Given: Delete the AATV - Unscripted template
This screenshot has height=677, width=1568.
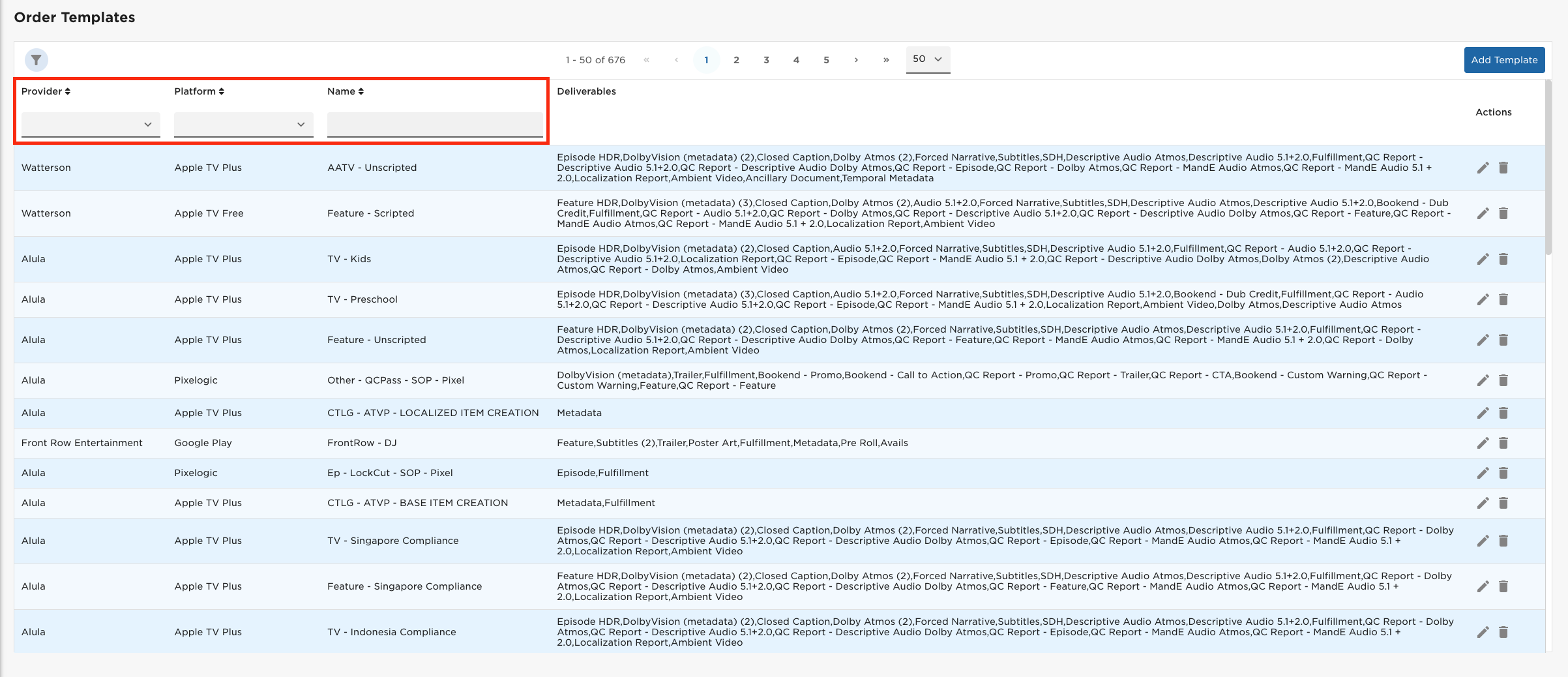Looking at the screenshot, I should pos(1503,168).
